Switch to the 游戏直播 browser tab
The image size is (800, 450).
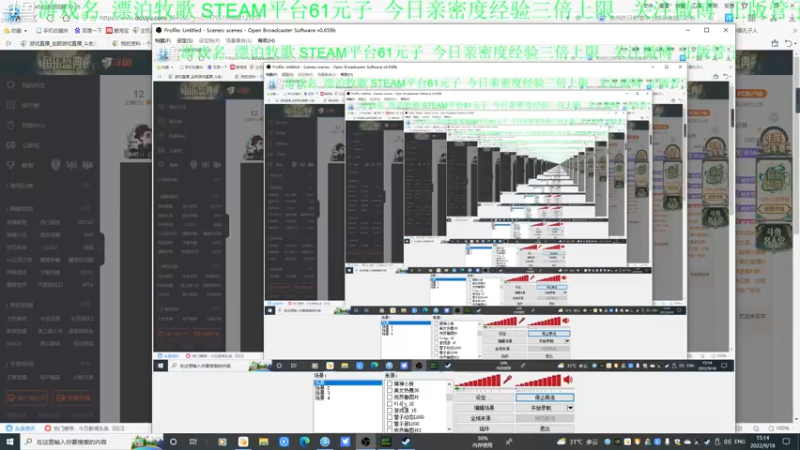click(x=59, y=43)
